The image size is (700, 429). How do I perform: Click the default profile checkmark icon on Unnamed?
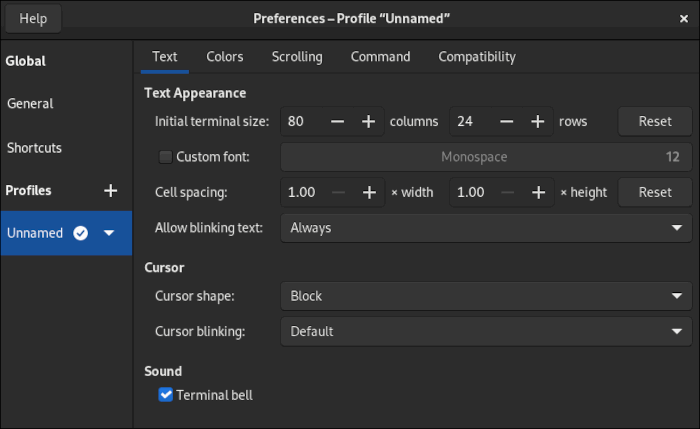[x=81, y=233]
